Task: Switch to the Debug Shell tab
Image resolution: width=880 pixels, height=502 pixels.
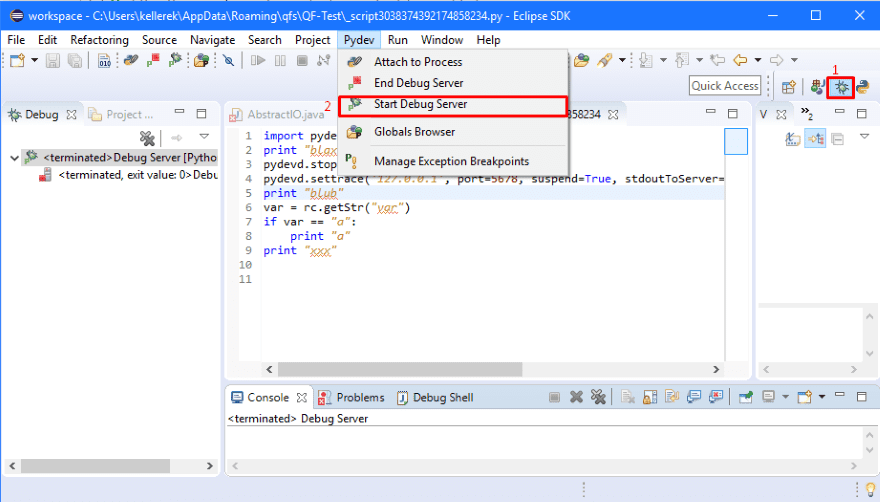Action: pos(435,398)
